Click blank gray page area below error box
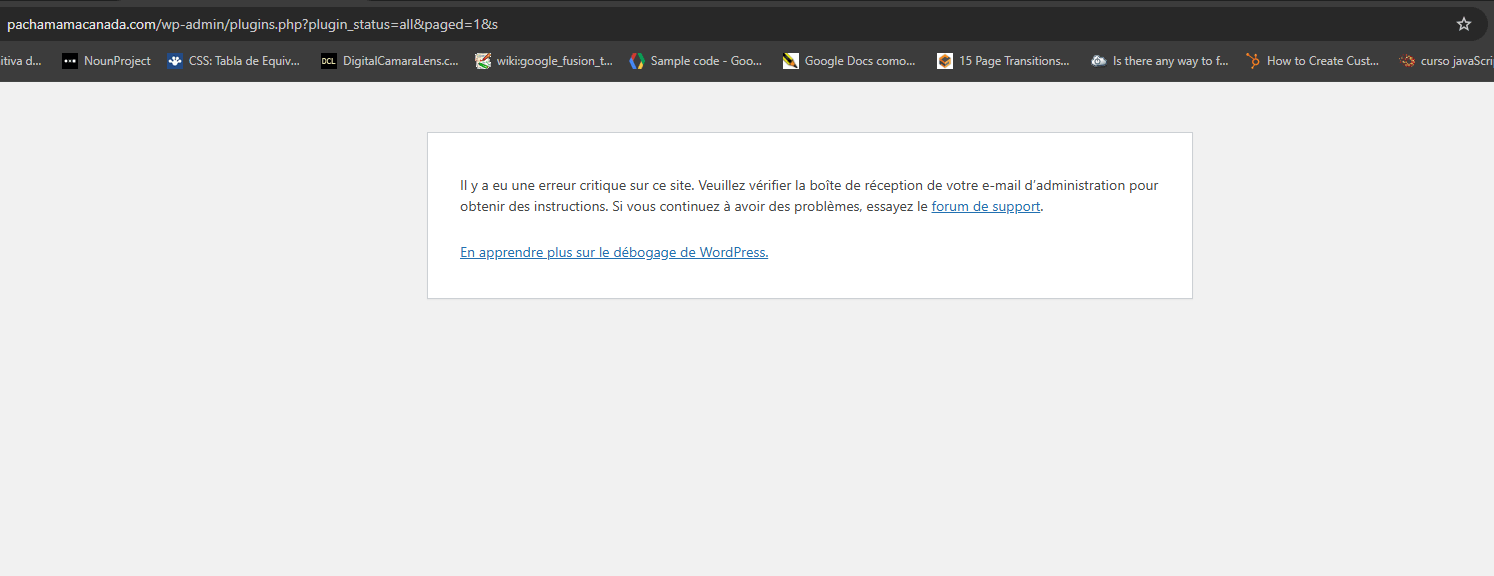Viewport: 1494px width, 576px height. [x=800, y=440]
